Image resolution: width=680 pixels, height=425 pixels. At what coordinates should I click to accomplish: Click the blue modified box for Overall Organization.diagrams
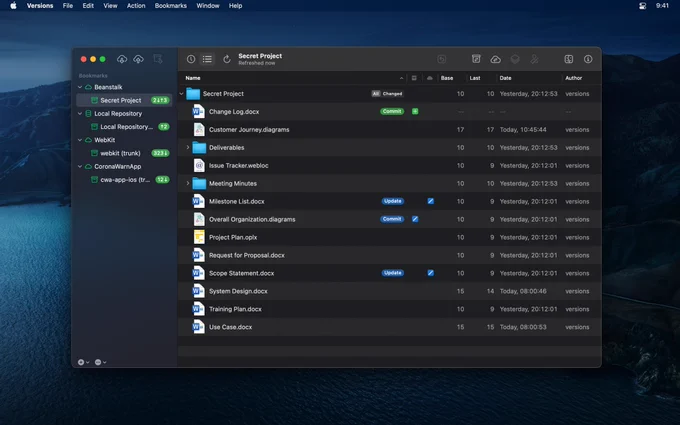(415, 219)
